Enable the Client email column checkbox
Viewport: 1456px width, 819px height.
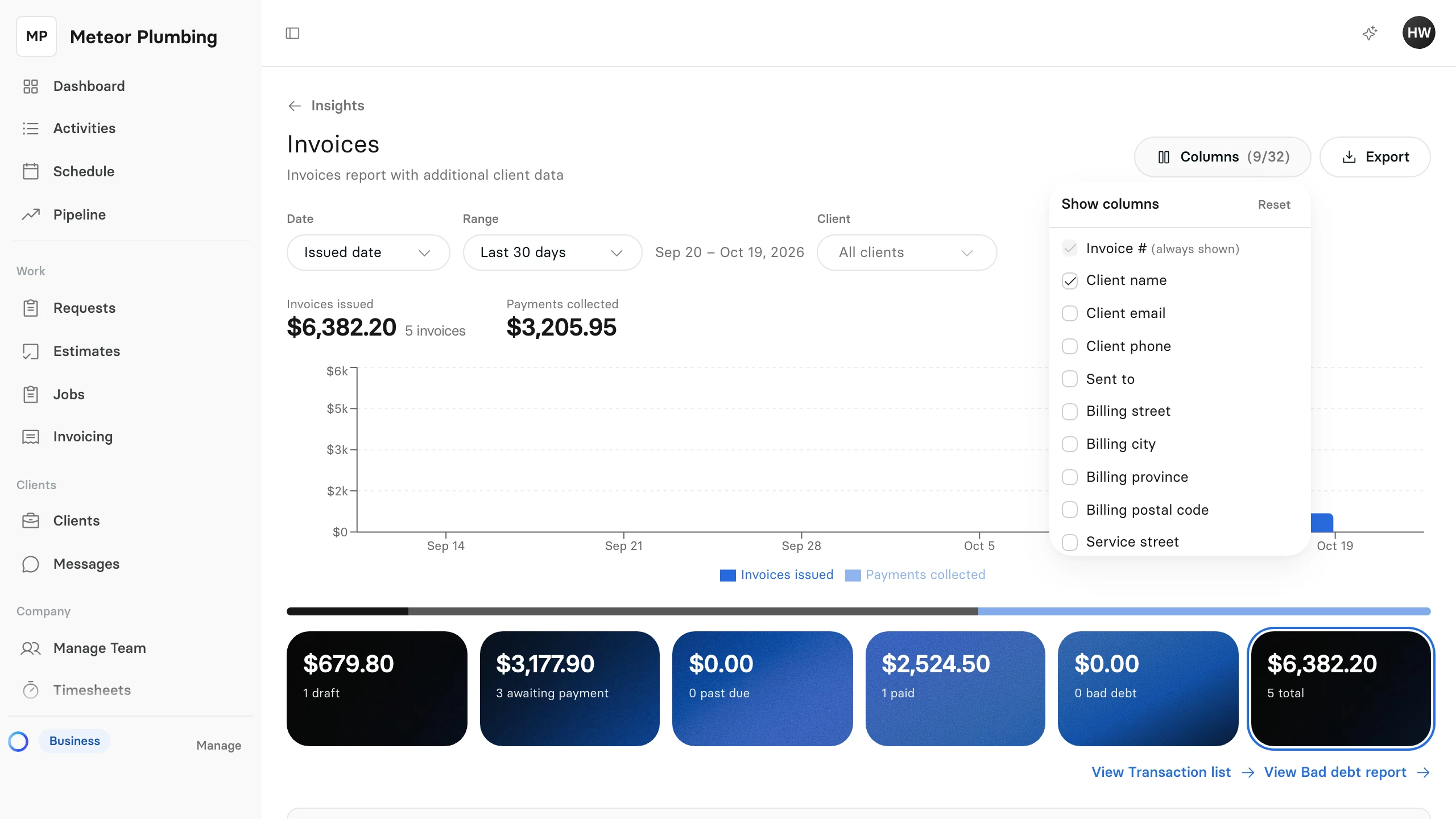(x=1070, y=313)
